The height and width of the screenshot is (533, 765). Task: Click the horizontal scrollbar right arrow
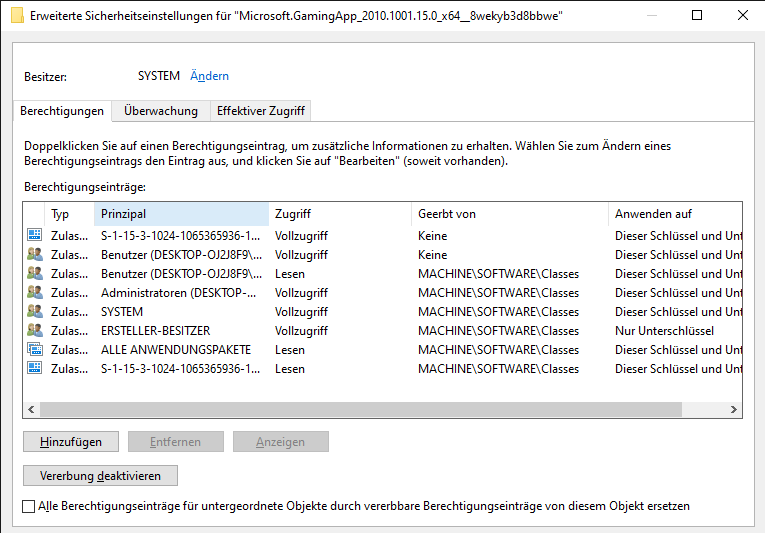pos(734,410)
